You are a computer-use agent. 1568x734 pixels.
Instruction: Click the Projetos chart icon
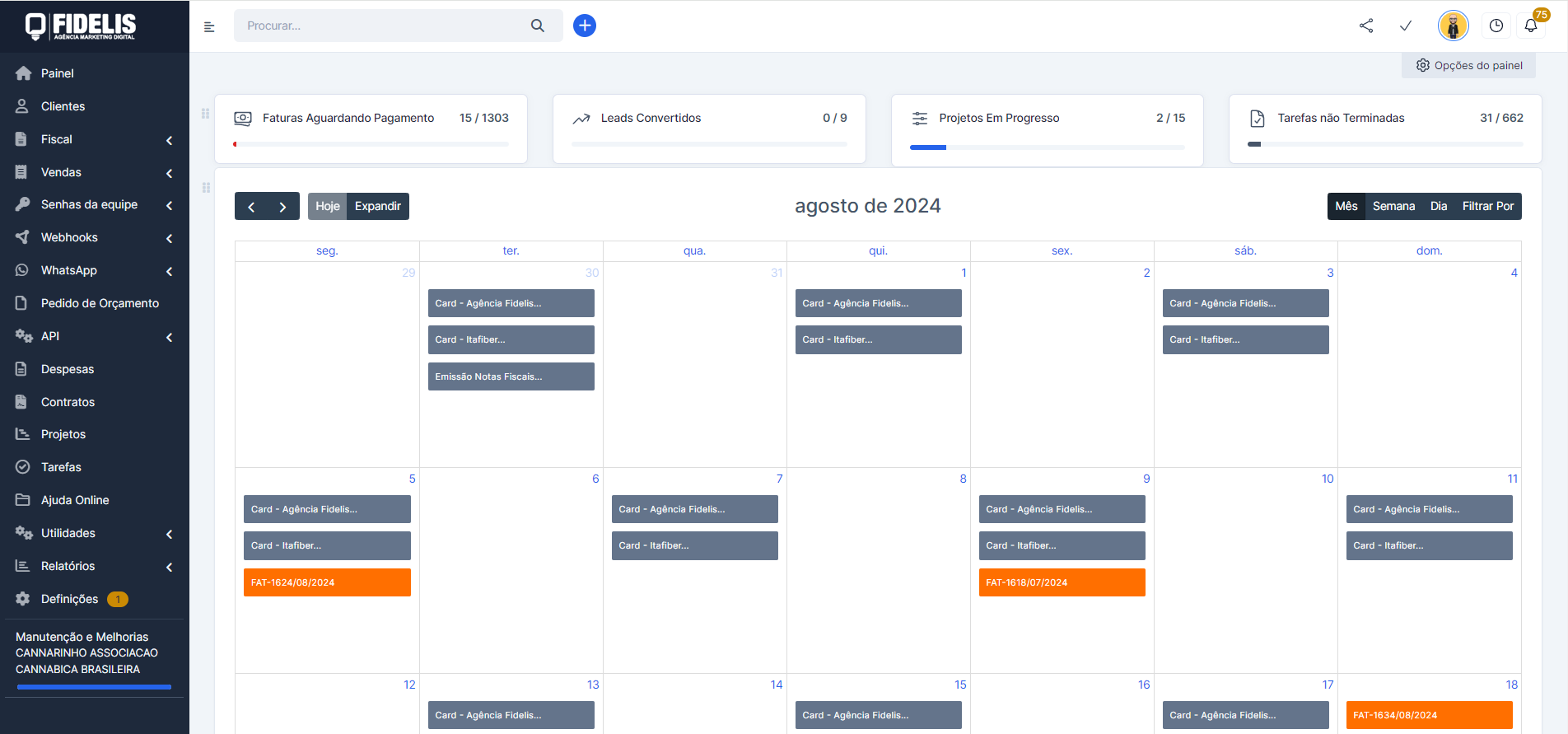22,434
